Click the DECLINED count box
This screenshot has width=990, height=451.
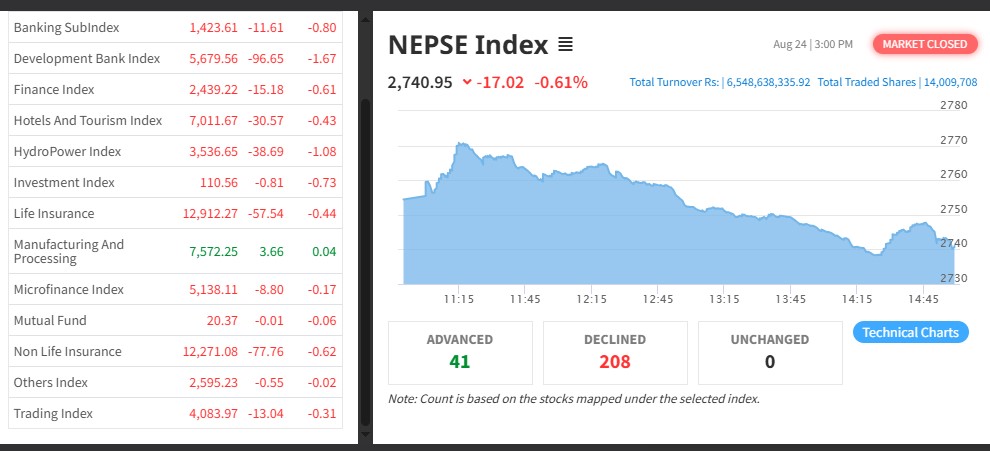coord(615,352)
